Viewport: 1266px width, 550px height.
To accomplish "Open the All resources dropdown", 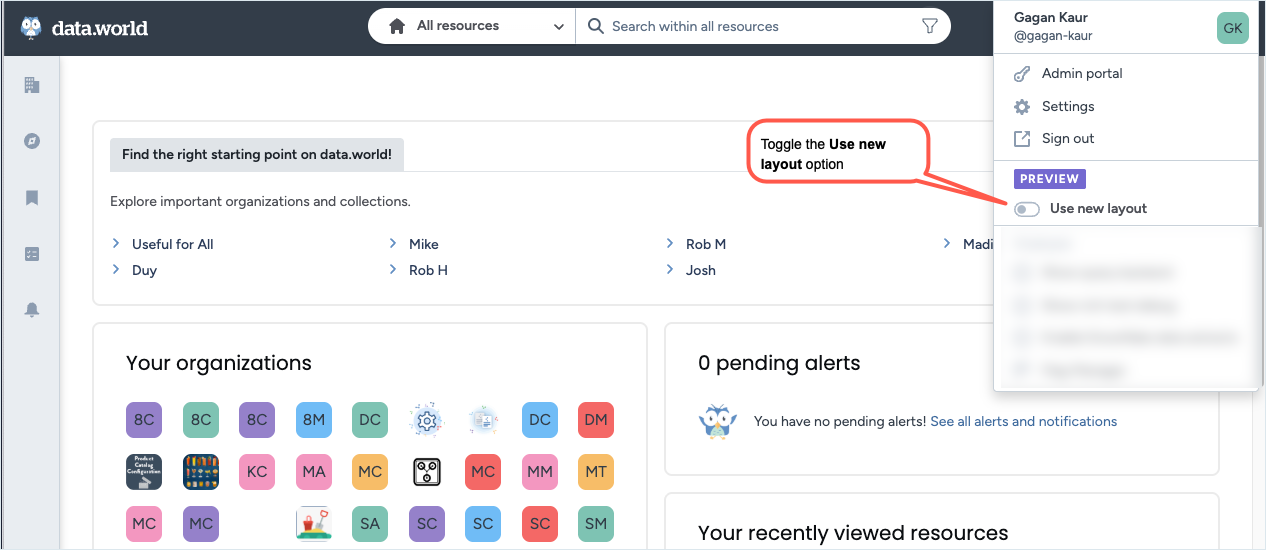I will tap(472, 26).
